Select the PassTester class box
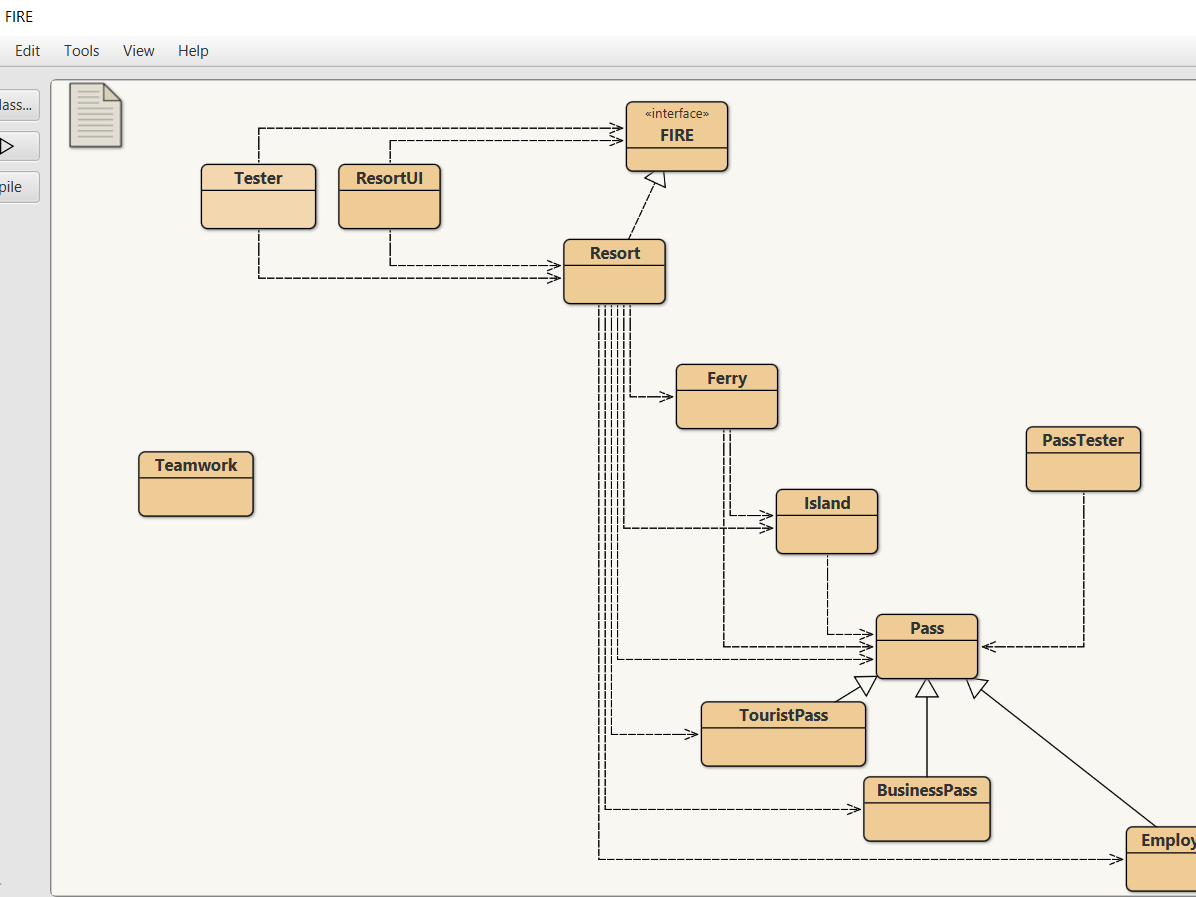This screenshot has height=897, width=1196. coord(1083,459)
